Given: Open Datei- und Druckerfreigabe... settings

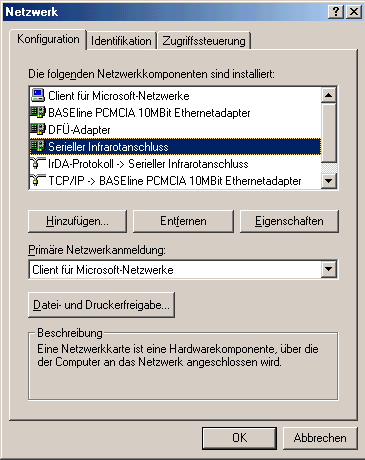Looking at the screenshot, I should pos(101,305).
